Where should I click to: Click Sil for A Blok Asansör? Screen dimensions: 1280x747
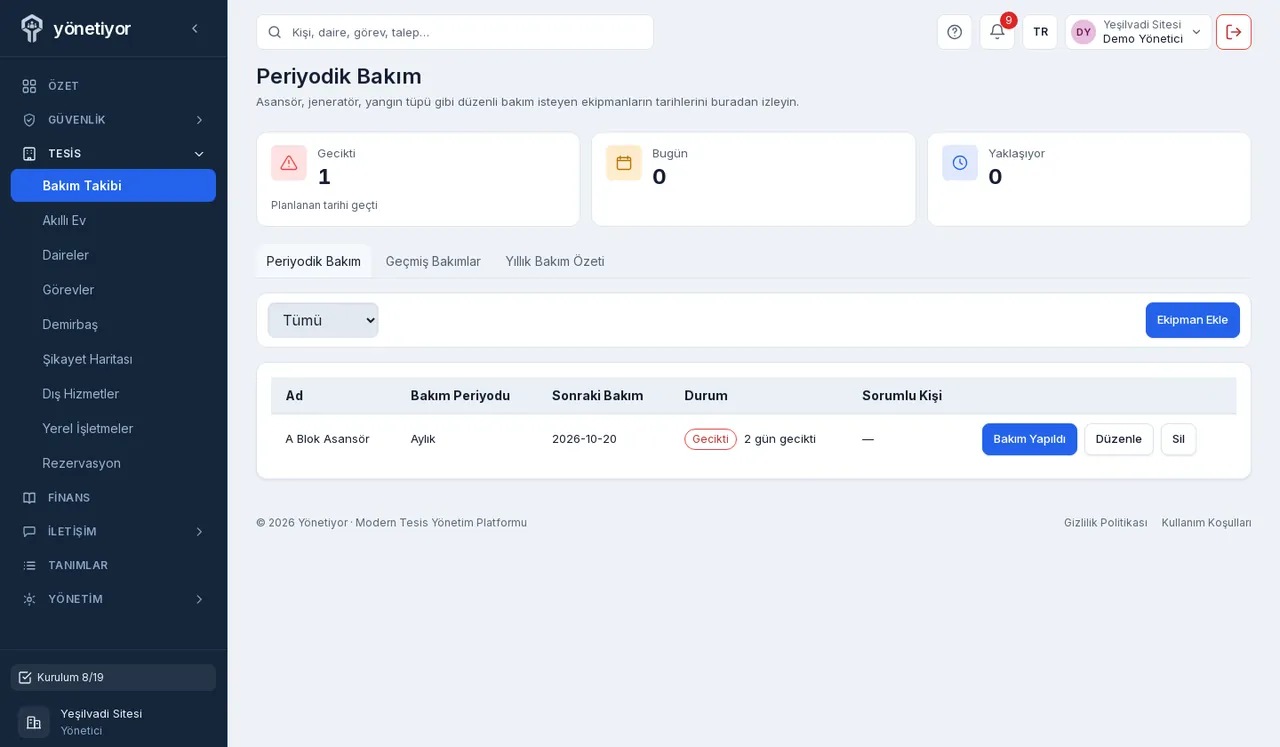[x=1178, y=439]
